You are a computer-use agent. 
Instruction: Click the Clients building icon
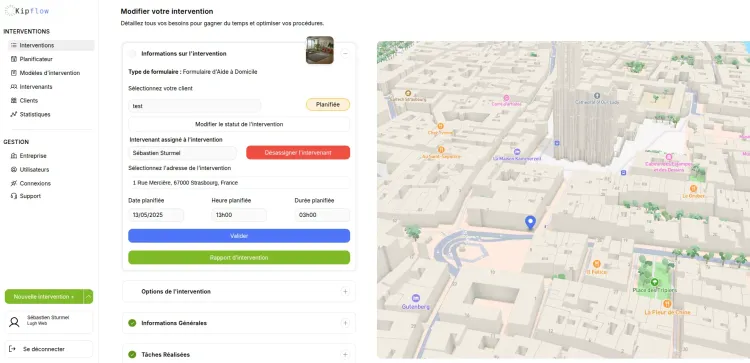point(14,101)
